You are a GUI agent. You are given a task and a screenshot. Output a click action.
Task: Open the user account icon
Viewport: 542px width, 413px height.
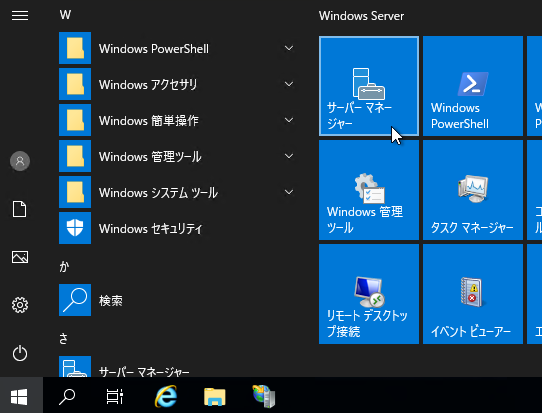[x=20, y=161]
